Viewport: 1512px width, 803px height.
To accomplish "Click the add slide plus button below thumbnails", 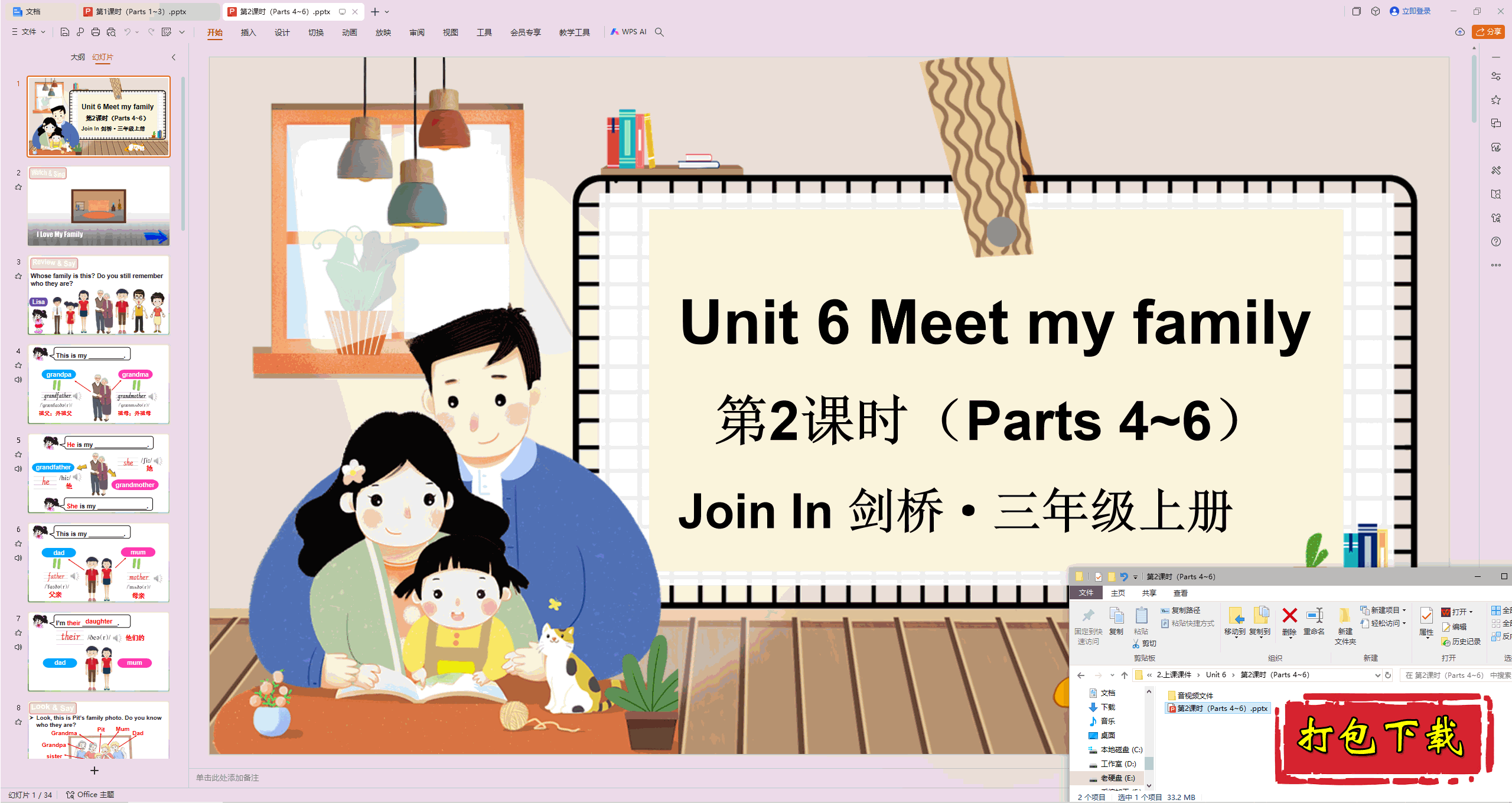I will pos(94,771).
